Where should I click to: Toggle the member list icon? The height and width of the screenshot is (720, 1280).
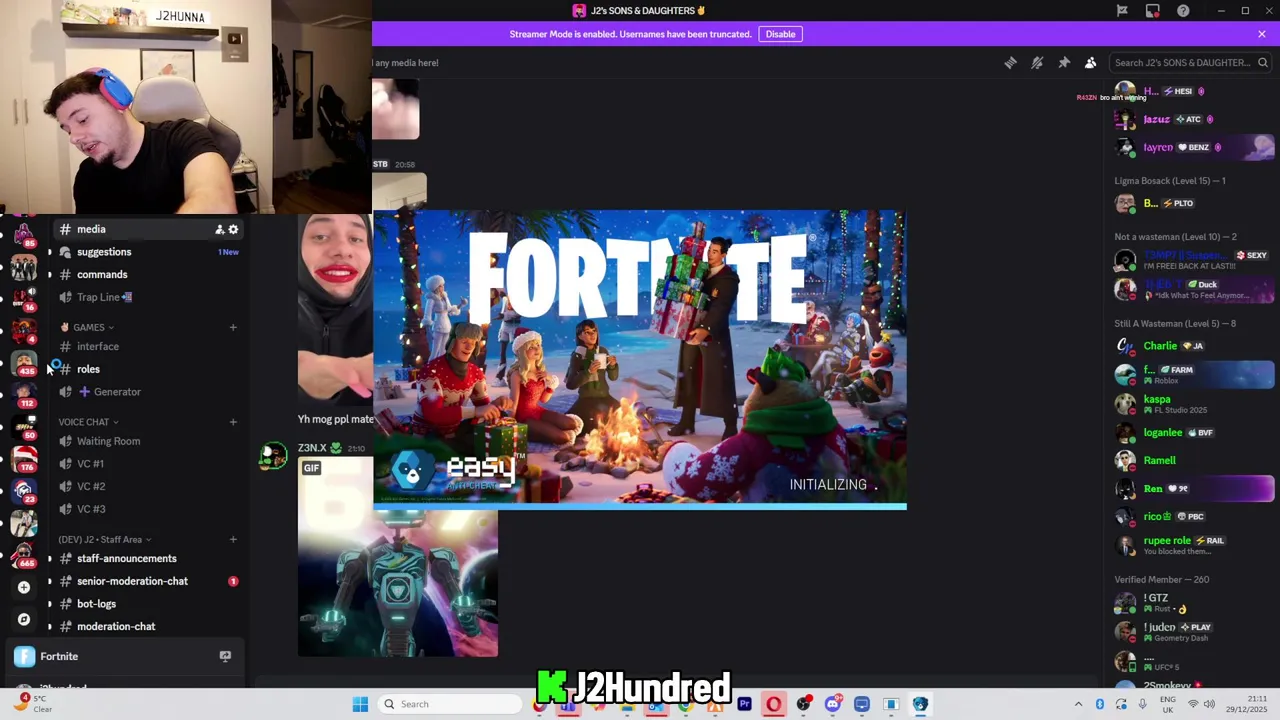[1091, 63]
